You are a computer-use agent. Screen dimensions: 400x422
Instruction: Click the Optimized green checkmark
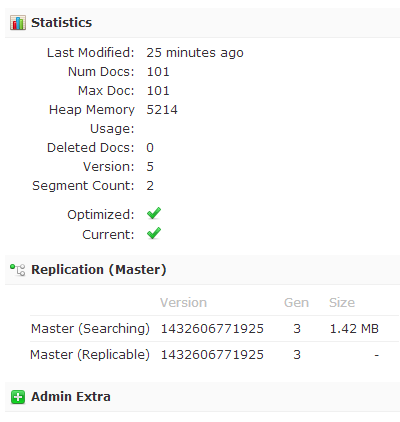coord(154,214)
